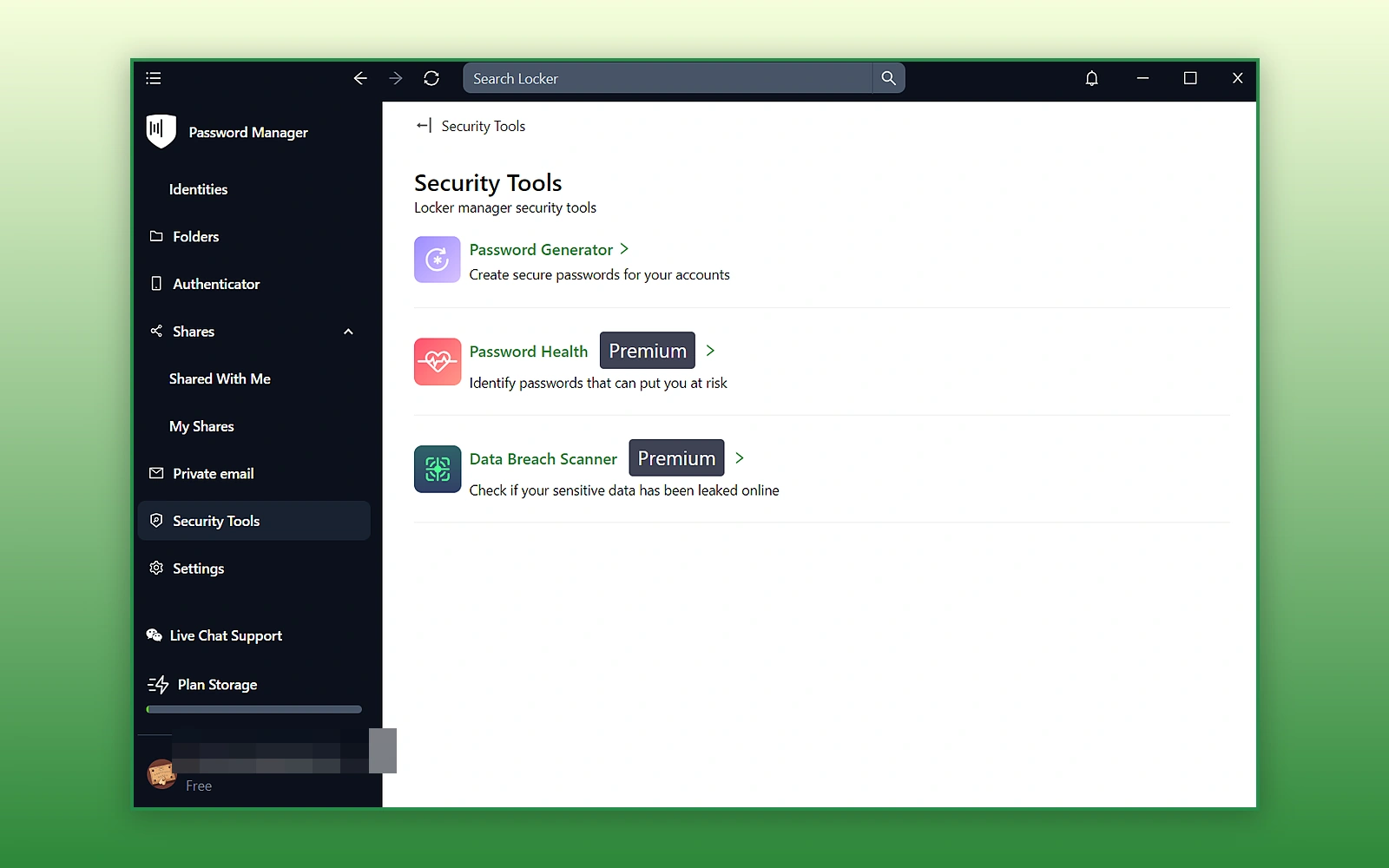Viewport: 1389px width, 868px height.
Task: Minimize the application window
Action: (1142, 78)
